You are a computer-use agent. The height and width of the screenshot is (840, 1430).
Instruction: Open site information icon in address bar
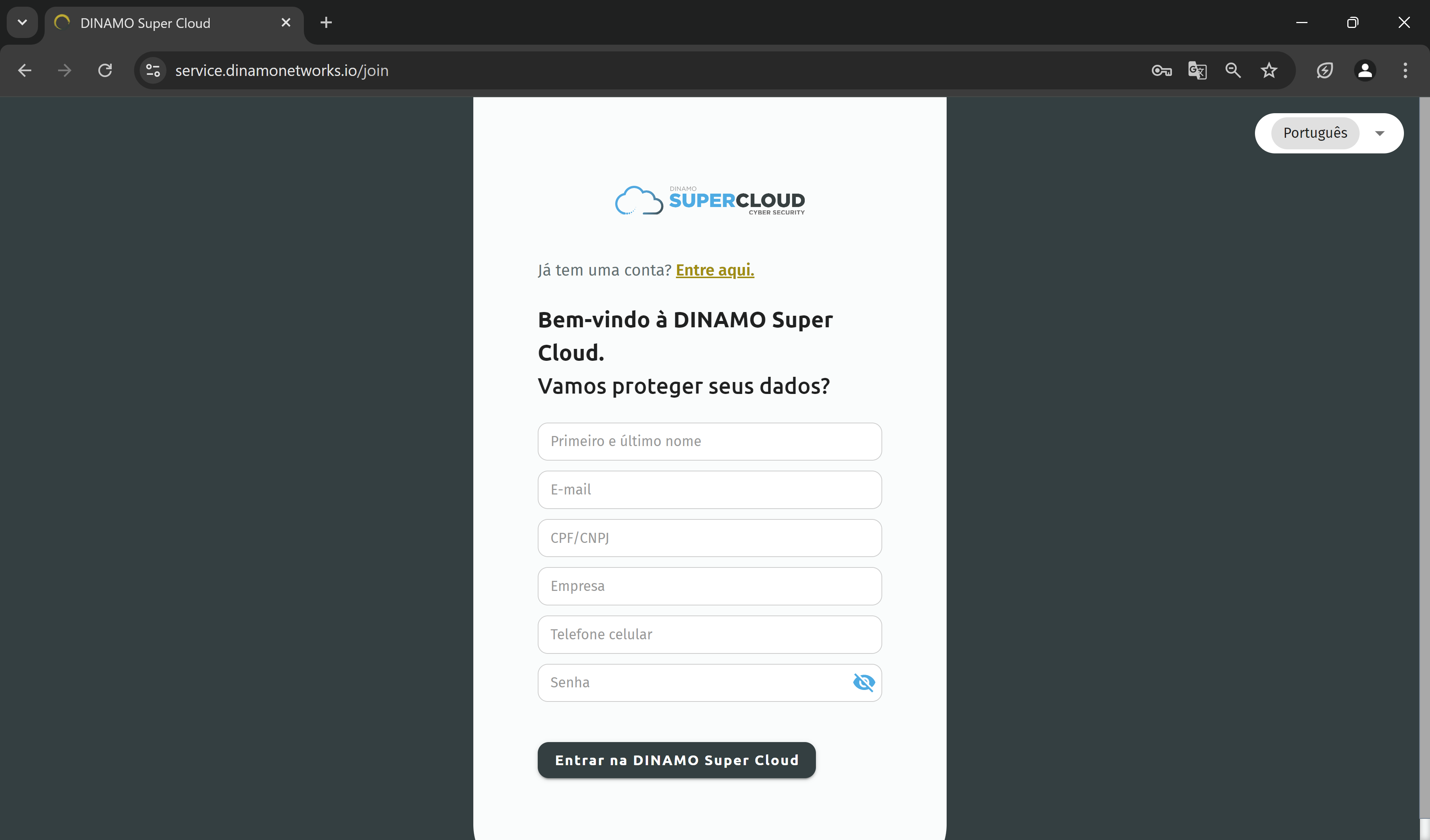pos(153,70)
